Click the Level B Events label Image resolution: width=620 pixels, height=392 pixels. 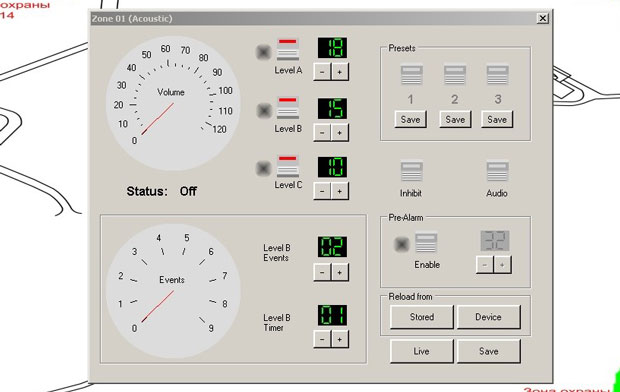(x=277, y=253)
